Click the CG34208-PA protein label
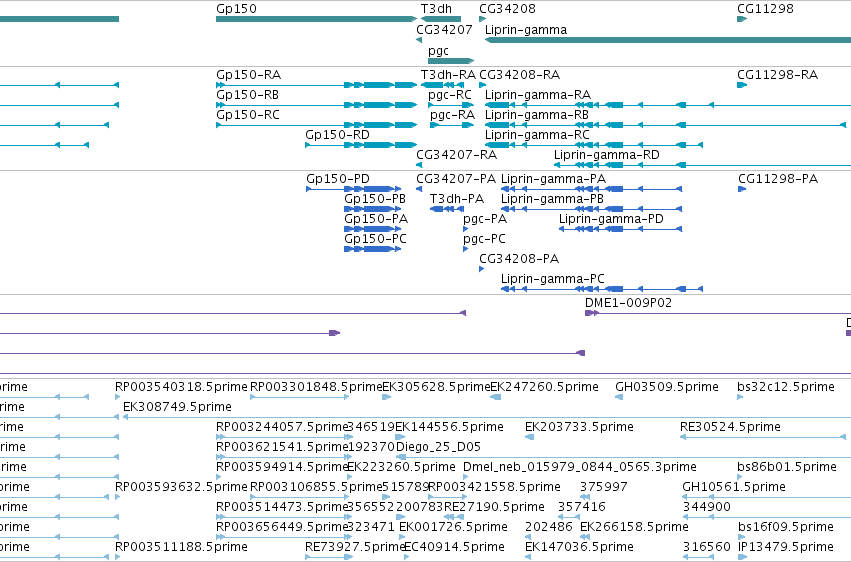The height and width of the screenshot is (562, 851). point(519,259)
